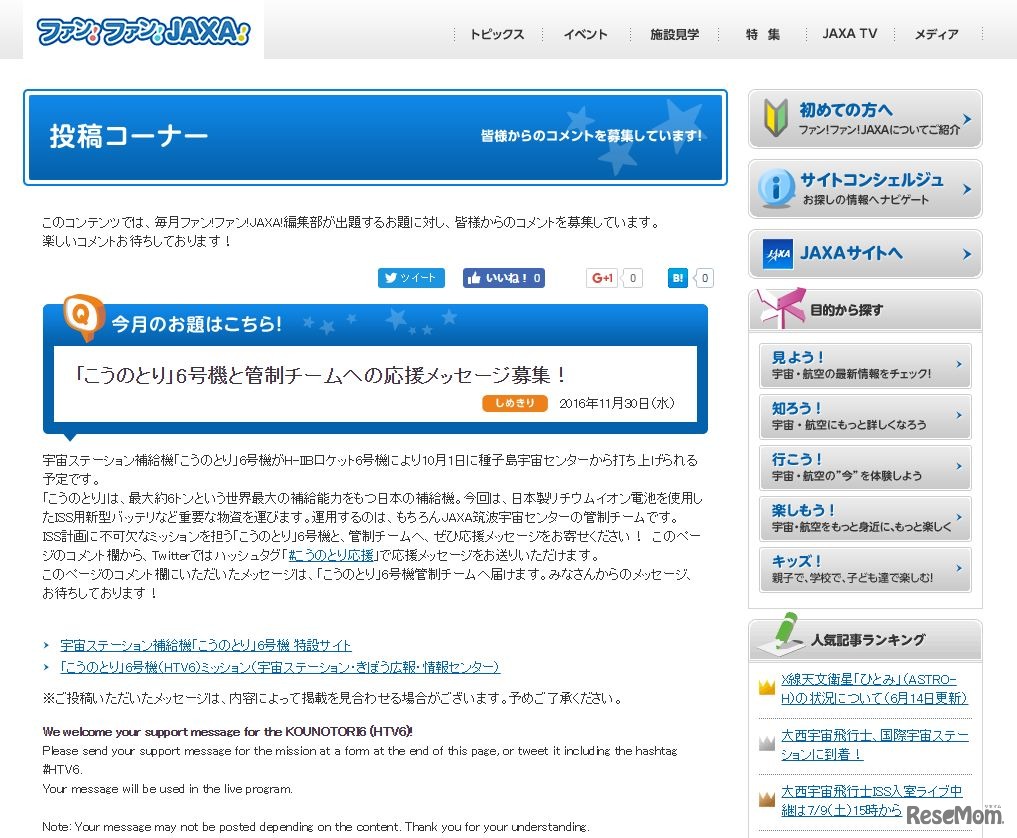Viewport: 1017px width, 838px height.
Task: Select トピックス in the top navigation
Action: (x=495, y=33)
